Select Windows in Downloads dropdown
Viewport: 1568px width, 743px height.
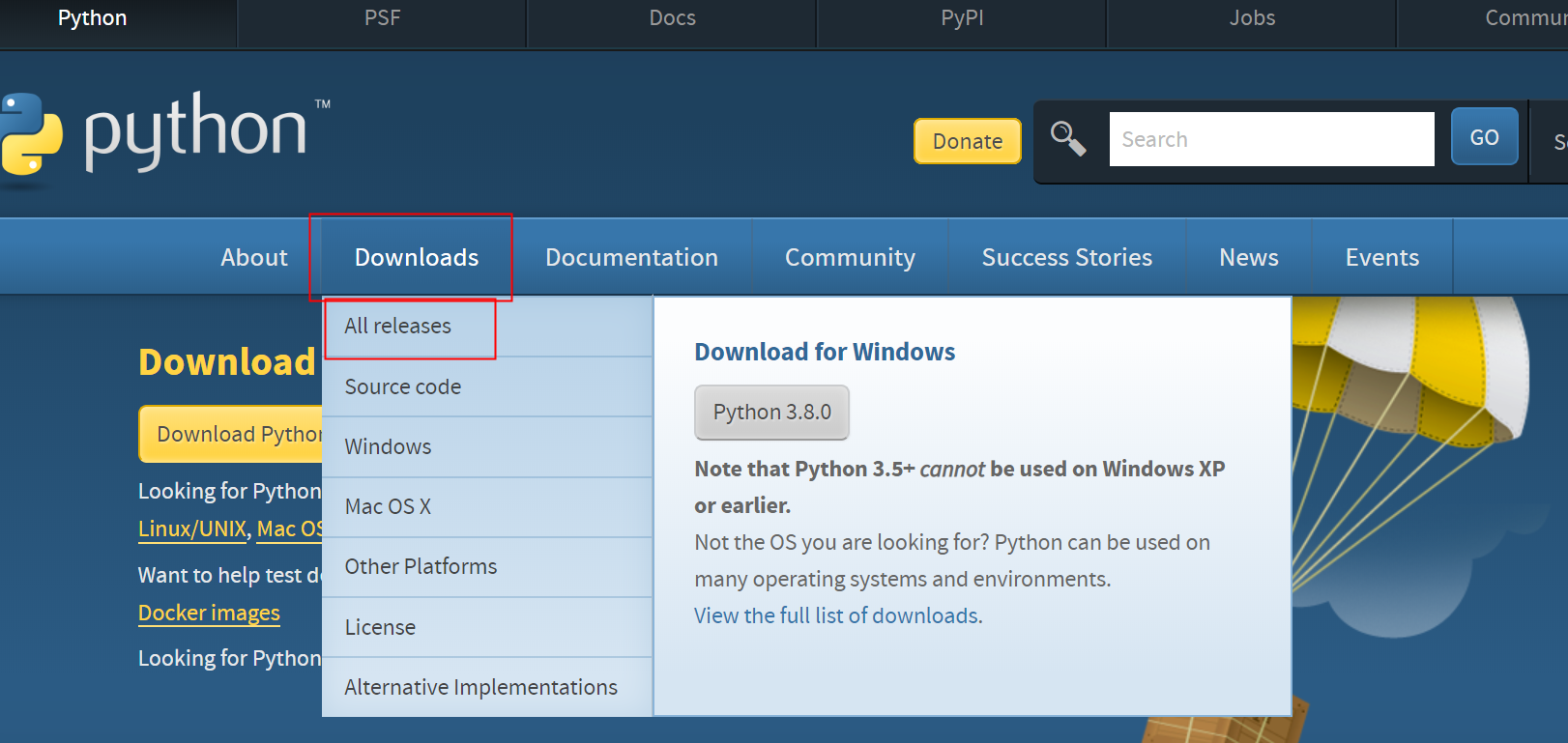(x=487, y=446)
